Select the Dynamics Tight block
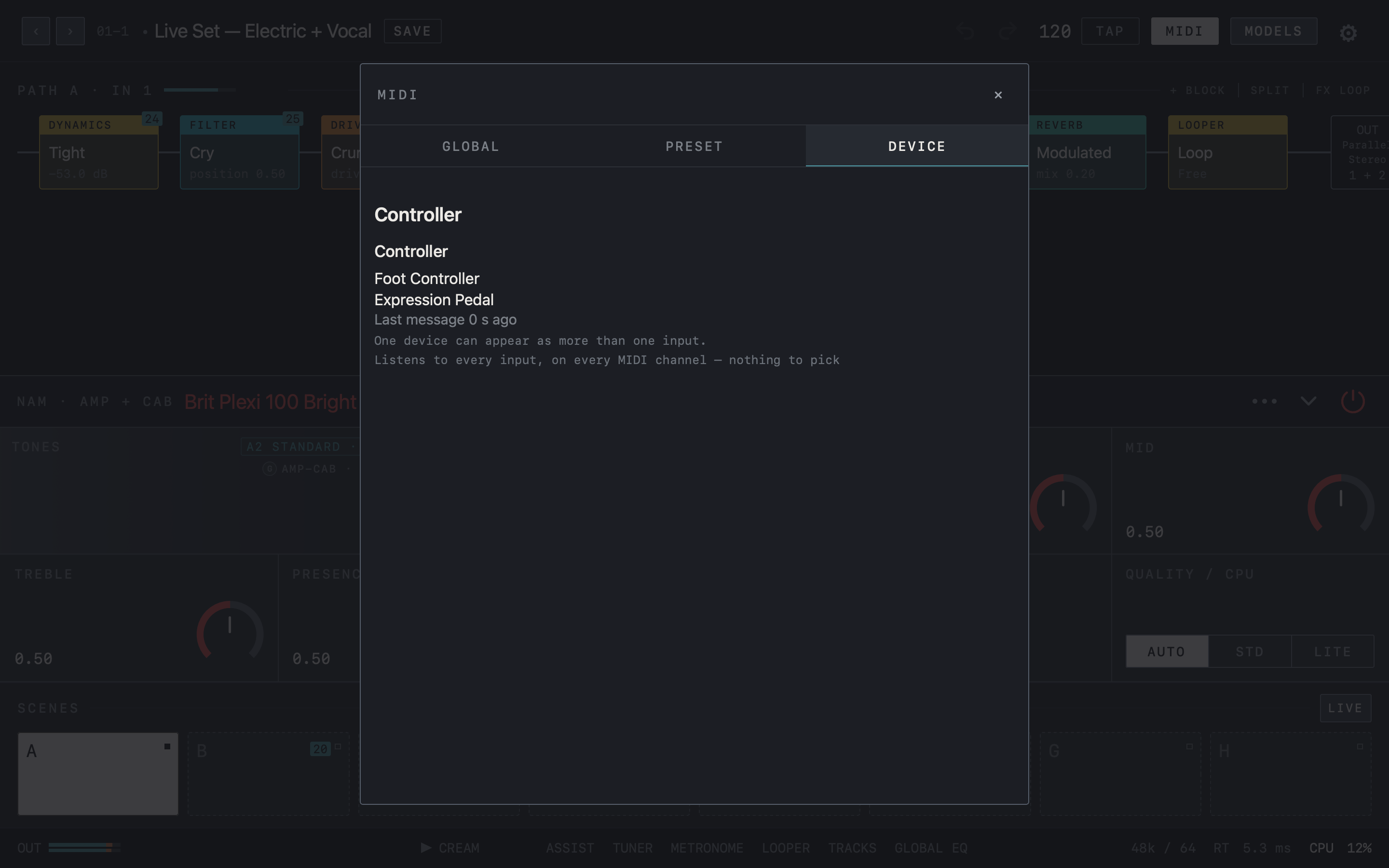This screenshot has width=1389, height=868. (99, 152)
